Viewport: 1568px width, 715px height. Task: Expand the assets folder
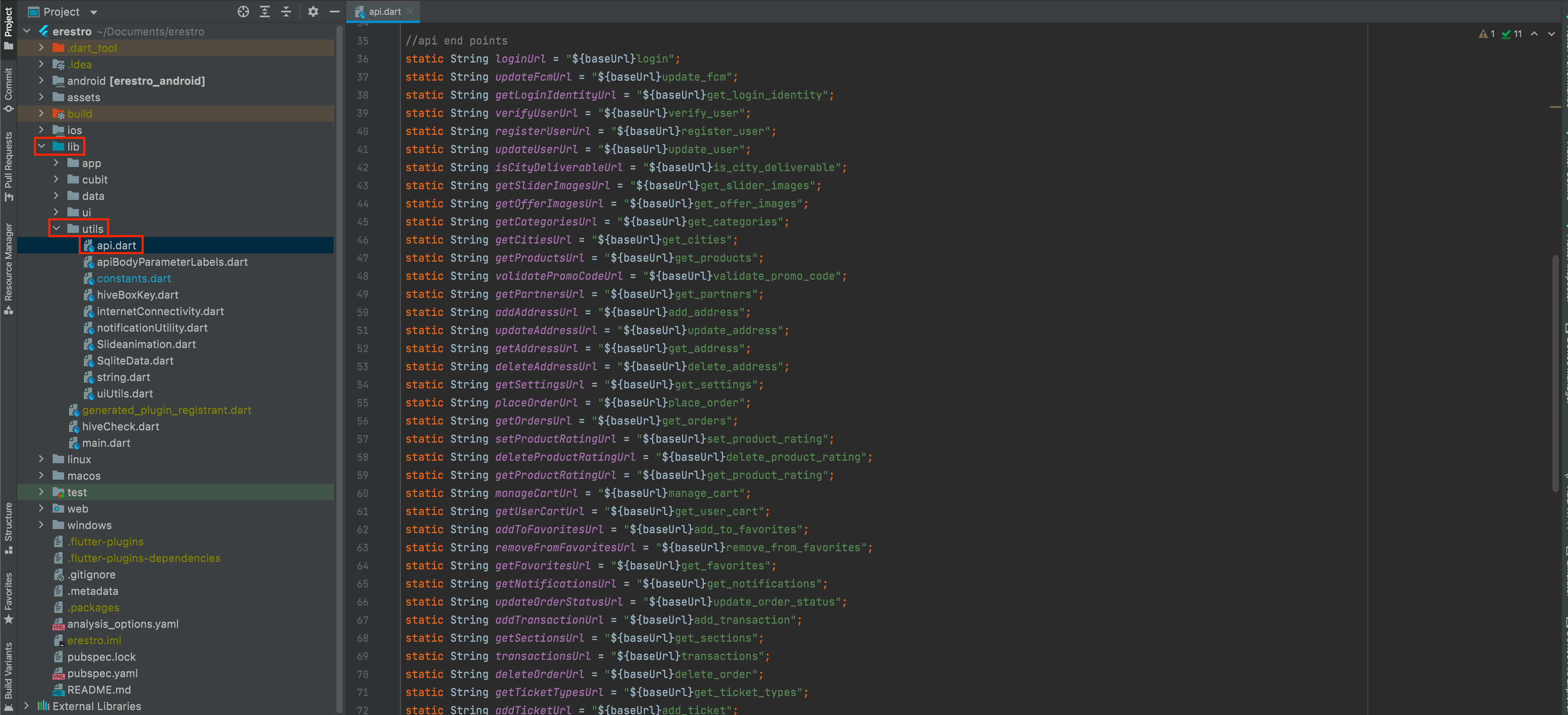click(x=42, y=97)
